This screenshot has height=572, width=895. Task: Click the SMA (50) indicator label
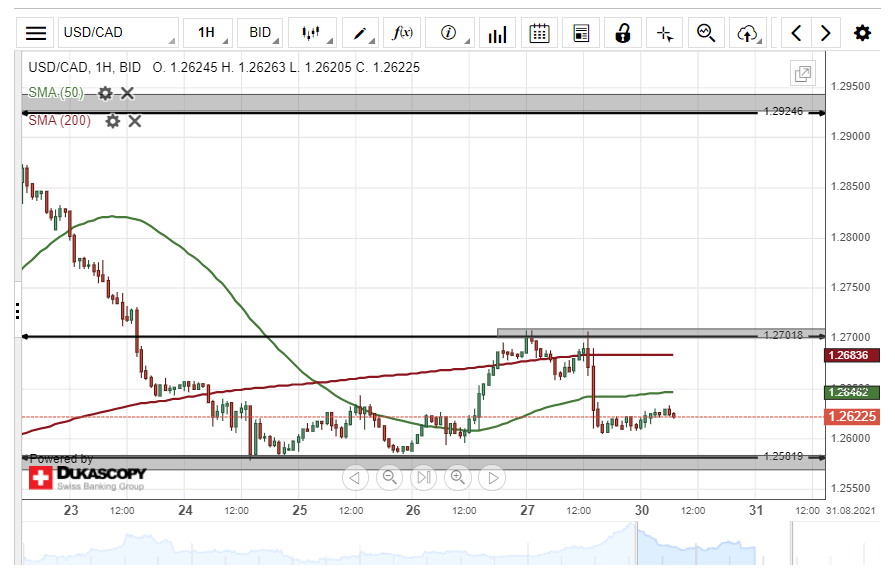[x=56, y=93]
